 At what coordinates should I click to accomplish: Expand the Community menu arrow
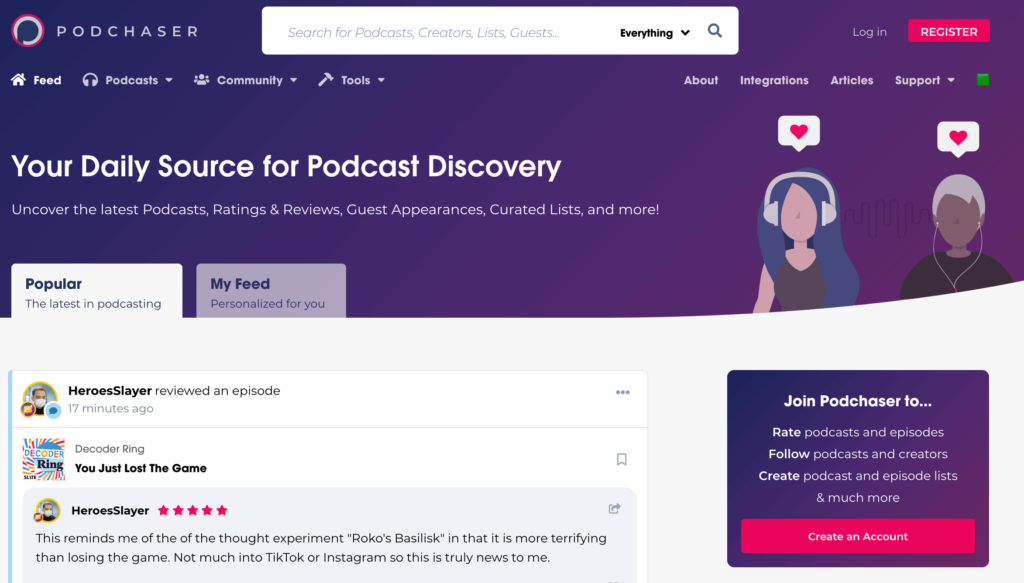294,80
